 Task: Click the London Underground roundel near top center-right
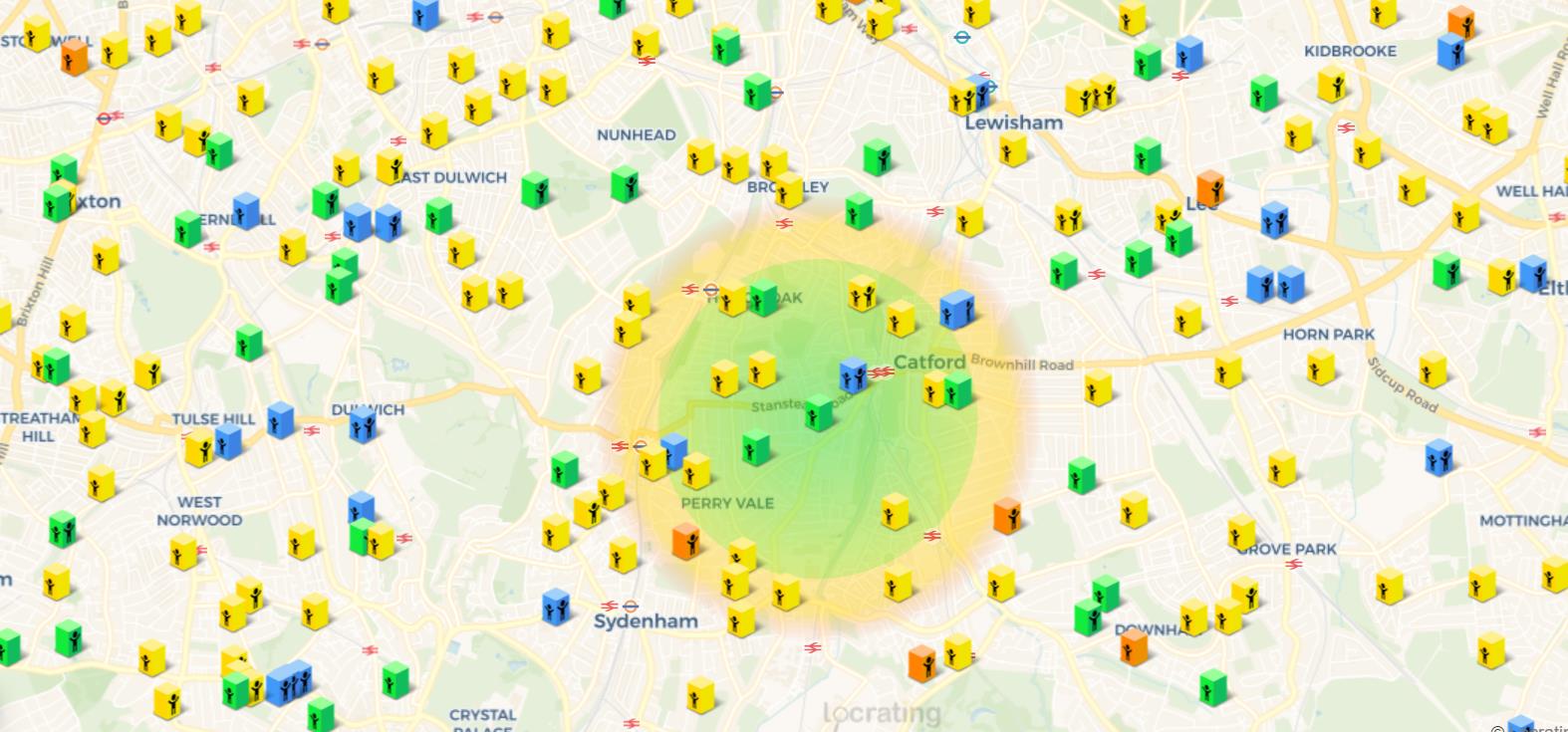click(961, 38)
